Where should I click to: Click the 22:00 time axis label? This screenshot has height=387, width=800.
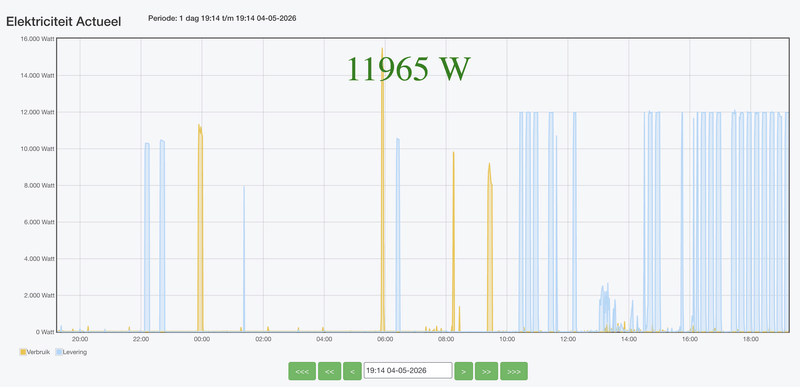coord(141,339)
